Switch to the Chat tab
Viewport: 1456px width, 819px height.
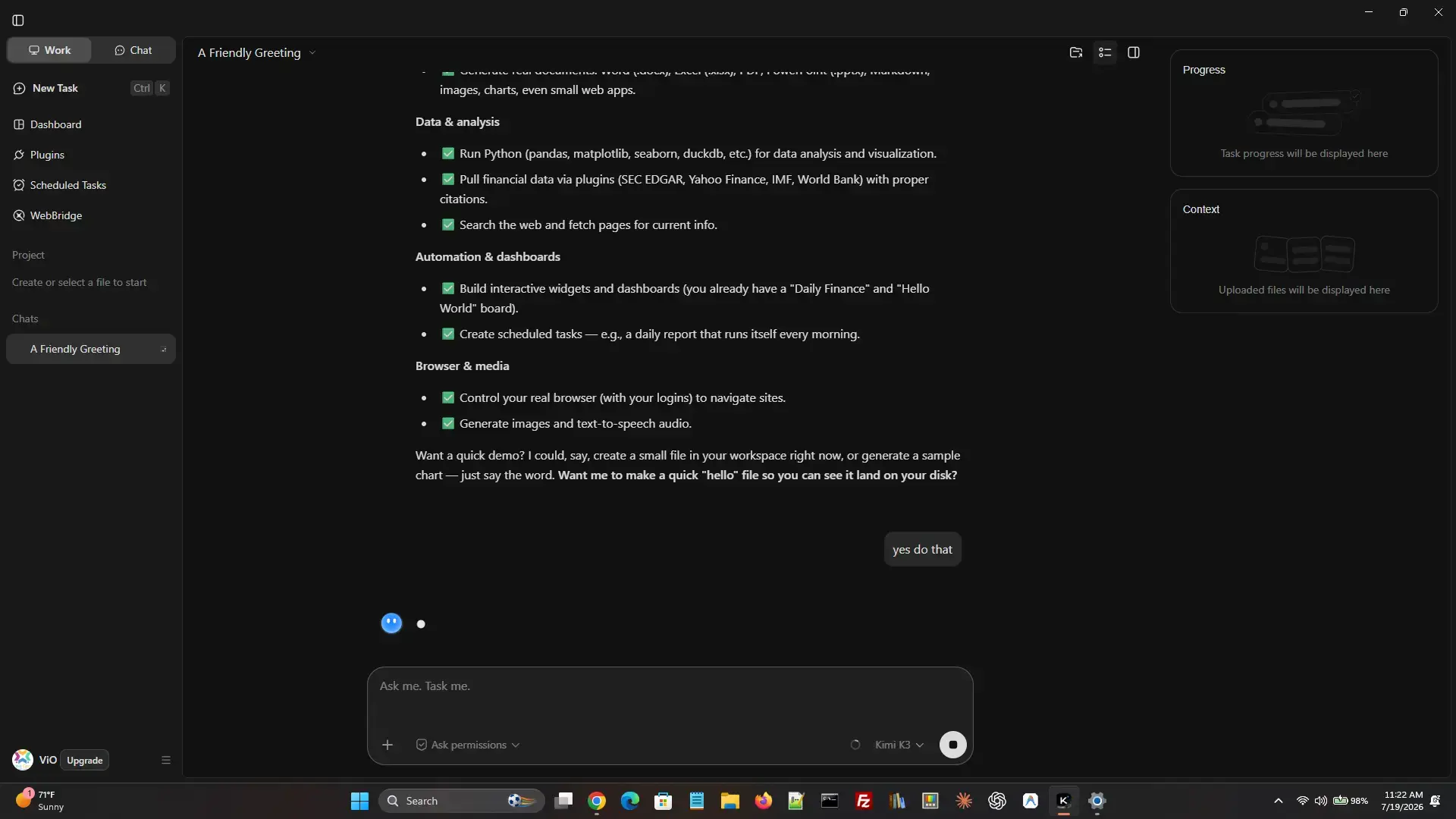133,50
